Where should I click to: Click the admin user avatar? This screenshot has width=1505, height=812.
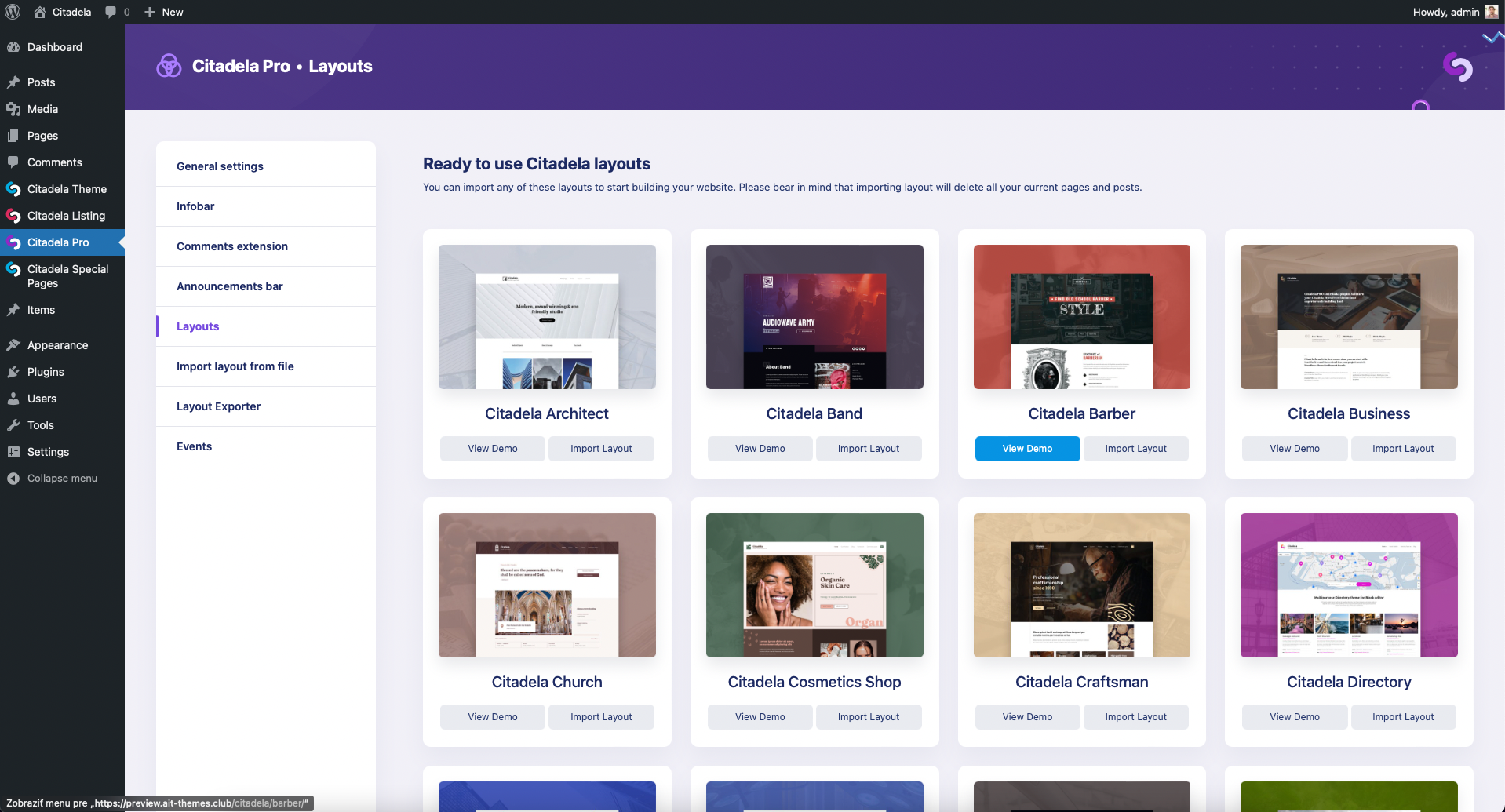coord(1492,12)
